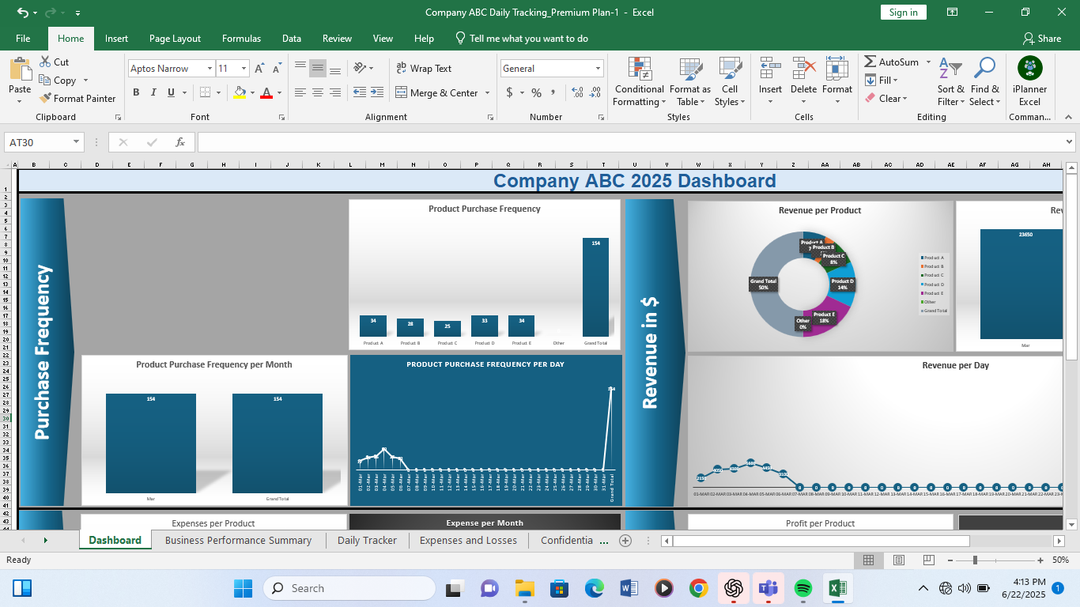Switch to the Page Layout tab
Viewport: 1080px width, 607px height.
tap(175, 39)
